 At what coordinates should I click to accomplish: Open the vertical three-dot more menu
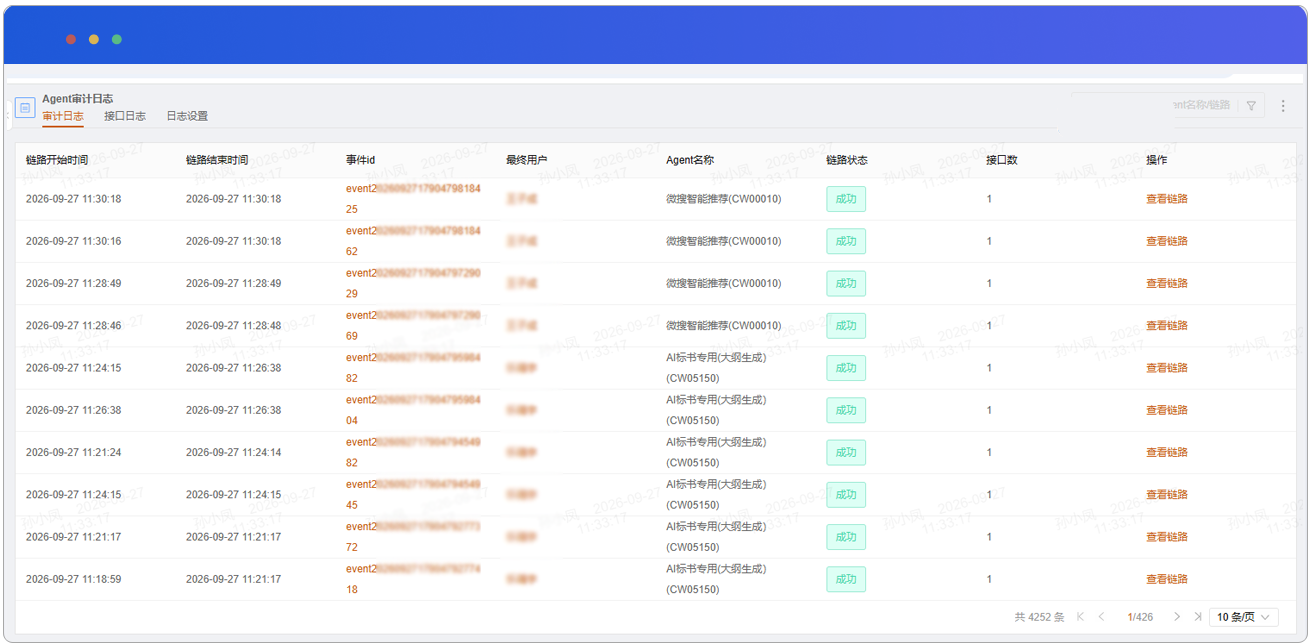coord(1284,106)
